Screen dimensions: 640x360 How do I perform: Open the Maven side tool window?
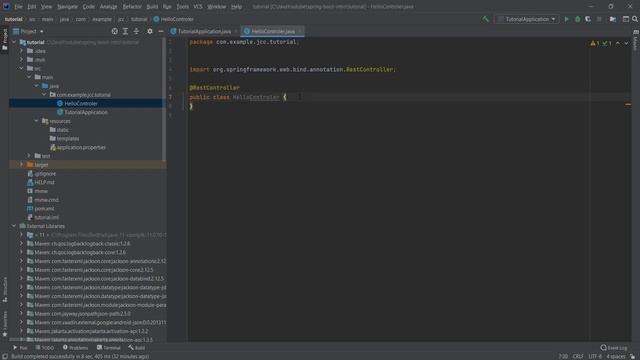[636, 40]
